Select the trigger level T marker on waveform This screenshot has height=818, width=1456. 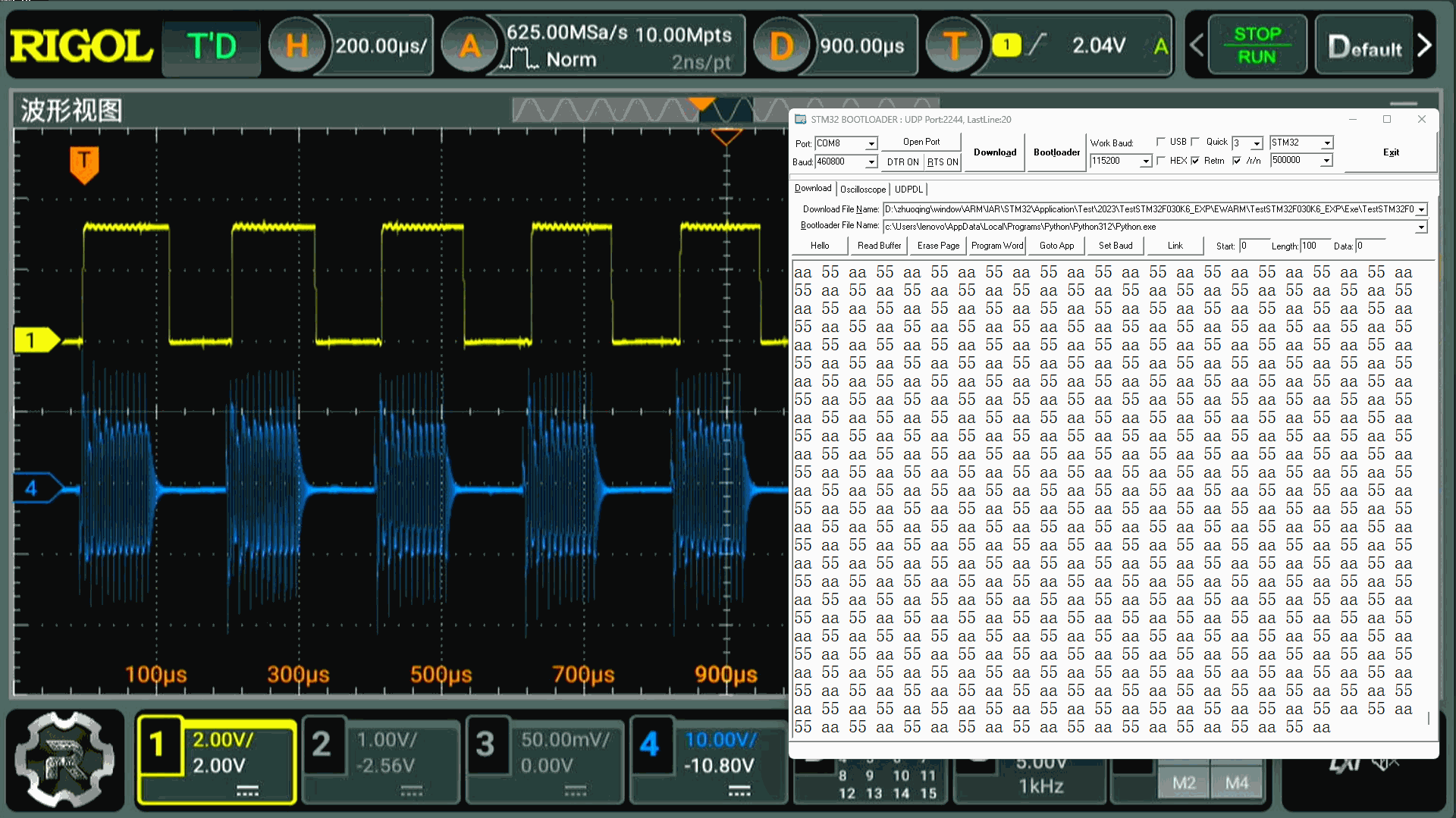click(84, 165)
